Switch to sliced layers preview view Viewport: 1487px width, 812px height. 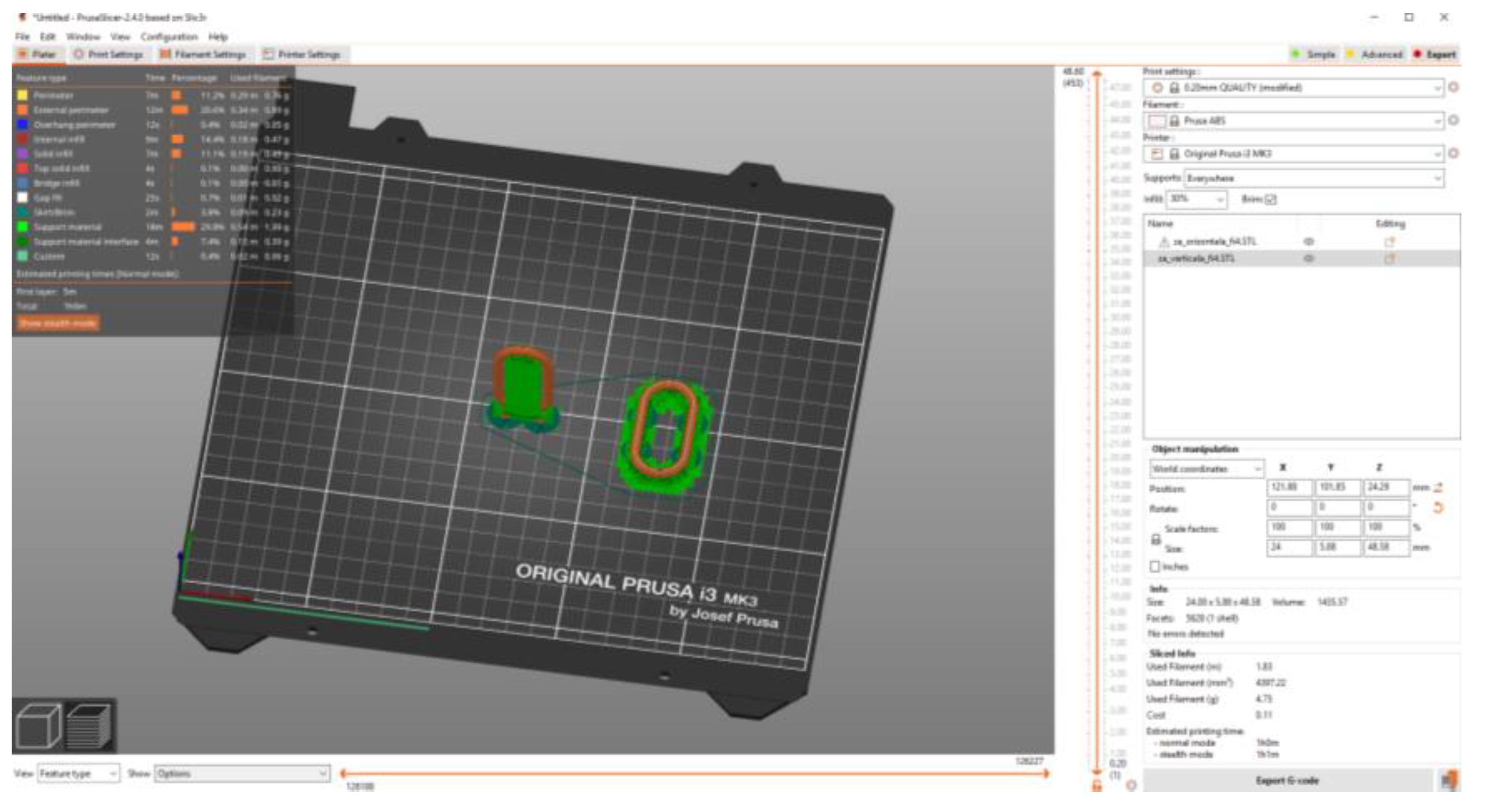(x=88, y=726)
